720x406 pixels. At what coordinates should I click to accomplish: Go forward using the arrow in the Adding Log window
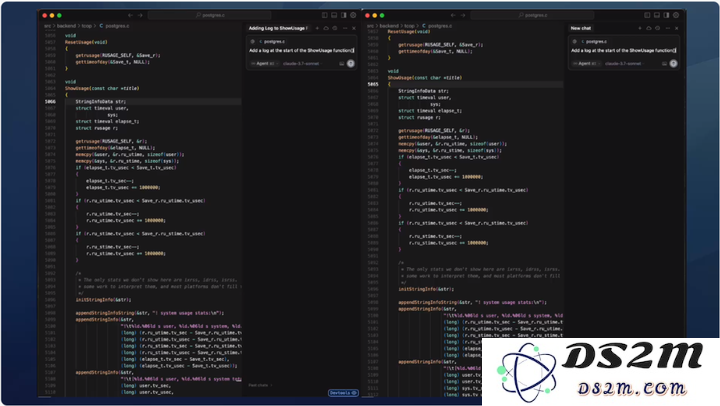click(x=140, y=15)
